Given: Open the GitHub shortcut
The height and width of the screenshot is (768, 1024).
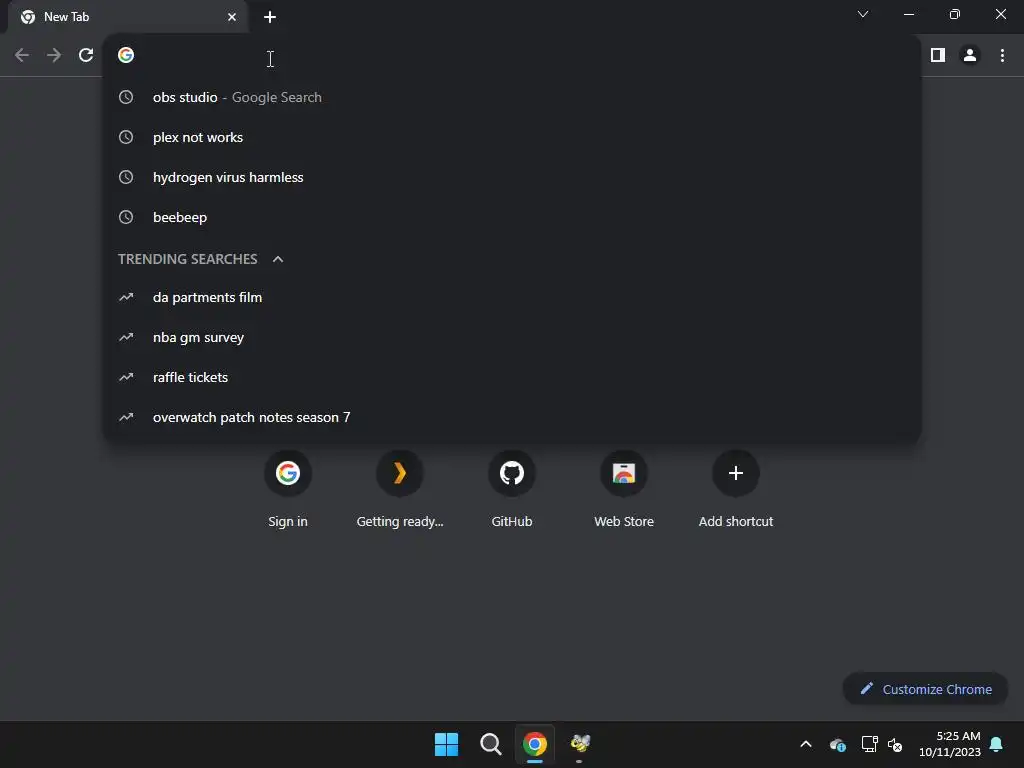Looking at the screenshot, I should click(x=511, y=488).
